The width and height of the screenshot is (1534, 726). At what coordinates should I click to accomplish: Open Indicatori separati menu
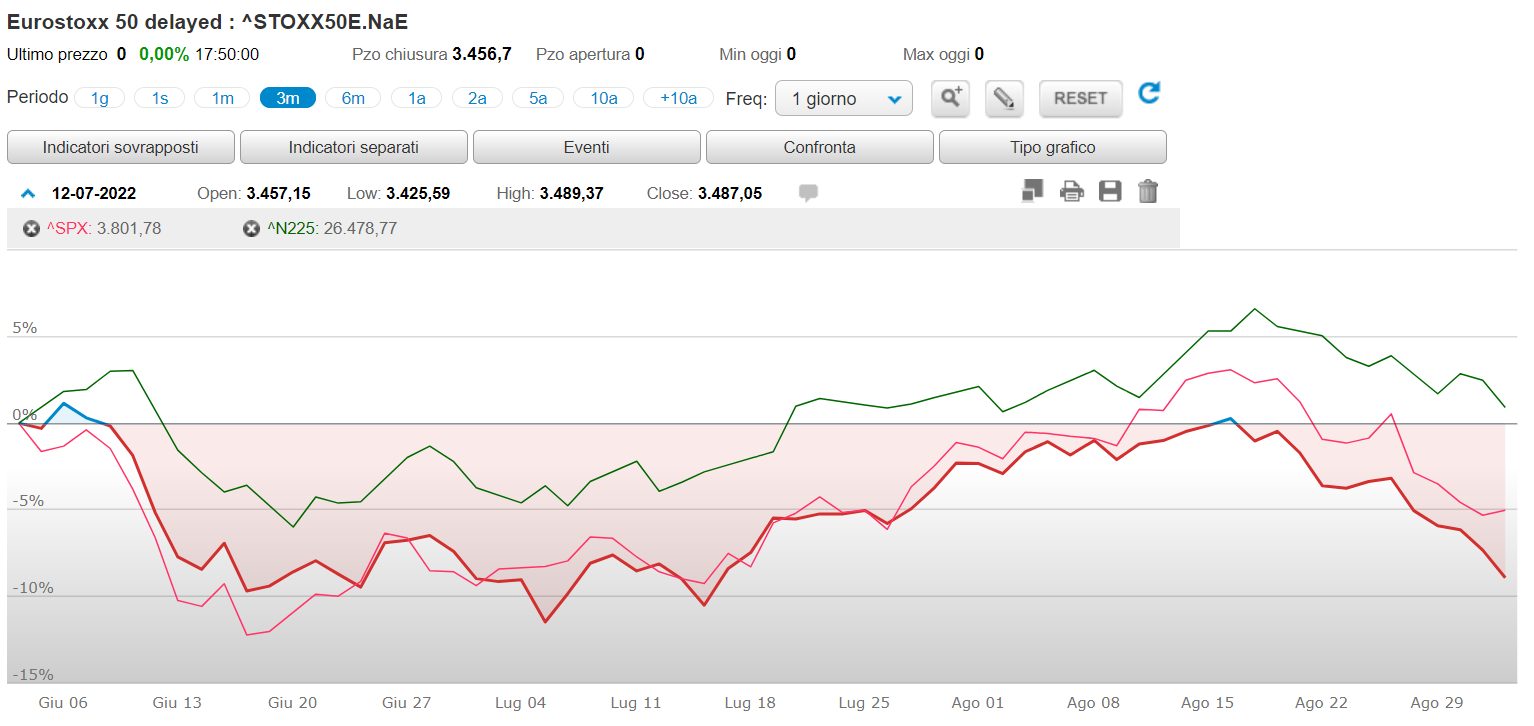354,147
